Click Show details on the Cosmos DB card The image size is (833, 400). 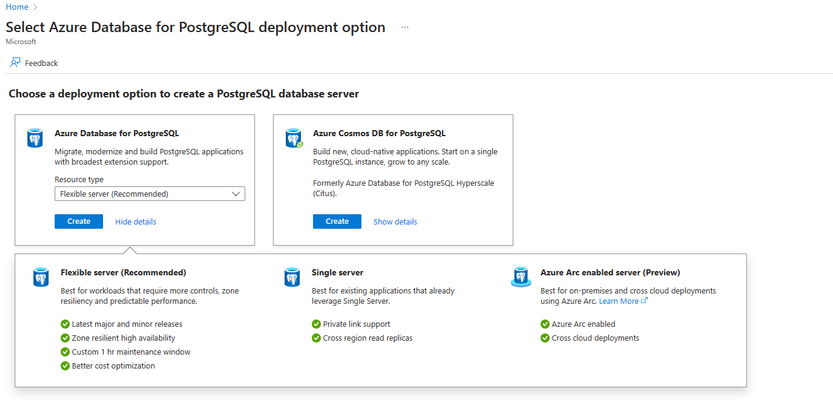click(x=395, y=222)
